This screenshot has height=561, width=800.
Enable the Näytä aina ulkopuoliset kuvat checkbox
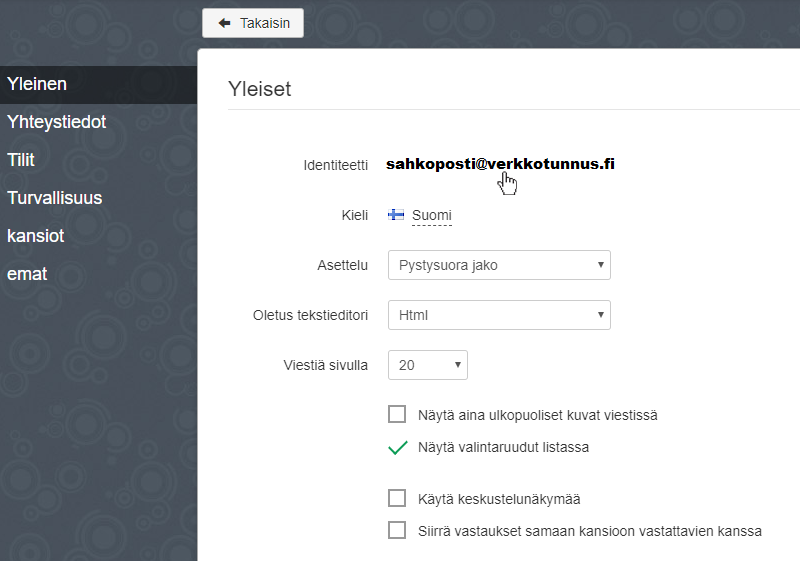397,414
